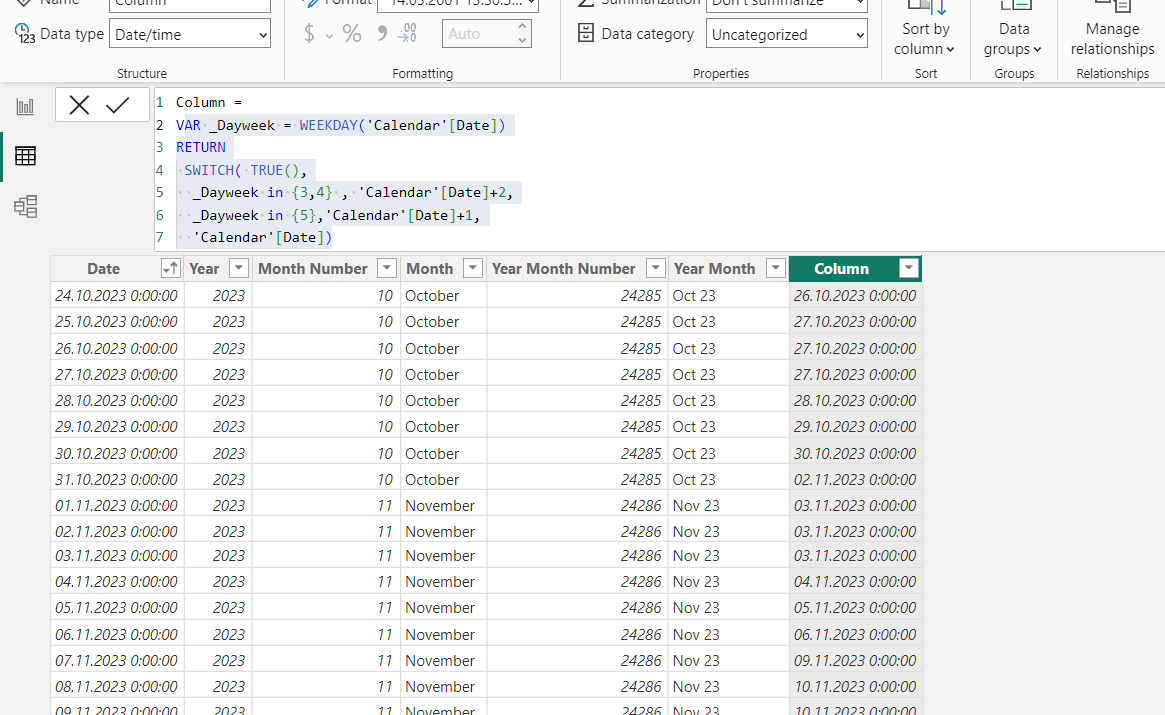Open the Year Month Number filter dropdown
Viewport: 1165px width, 715px height.
(655, 268)
